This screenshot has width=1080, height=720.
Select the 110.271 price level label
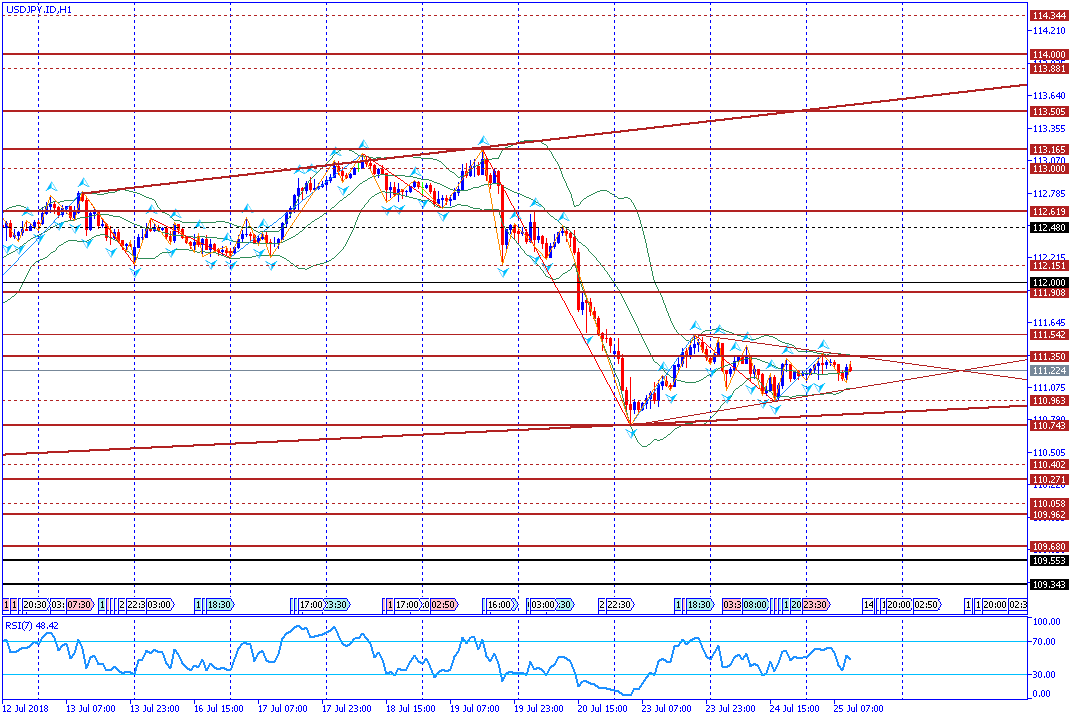[x=1048, y=480]
